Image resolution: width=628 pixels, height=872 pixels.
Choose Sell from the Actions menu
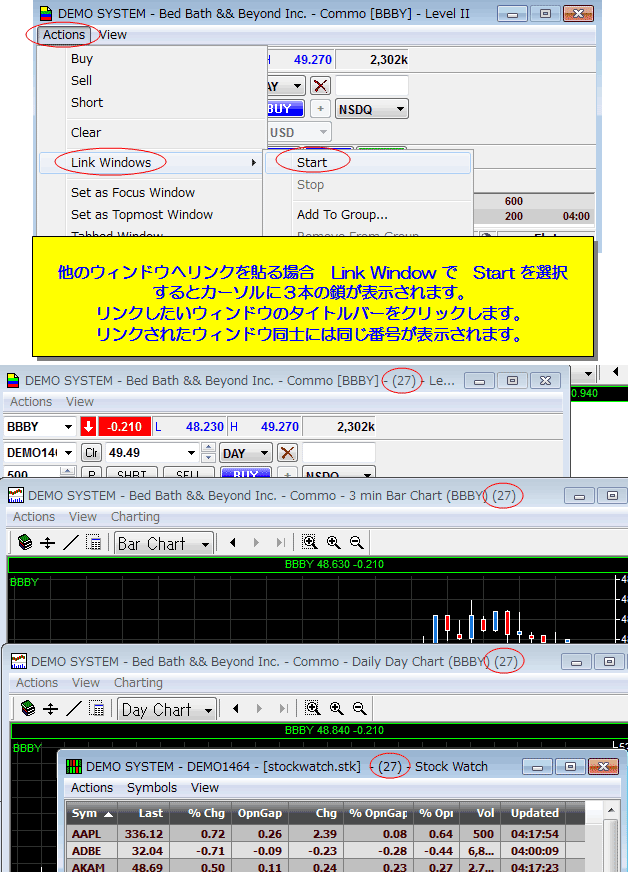[81, 81]
